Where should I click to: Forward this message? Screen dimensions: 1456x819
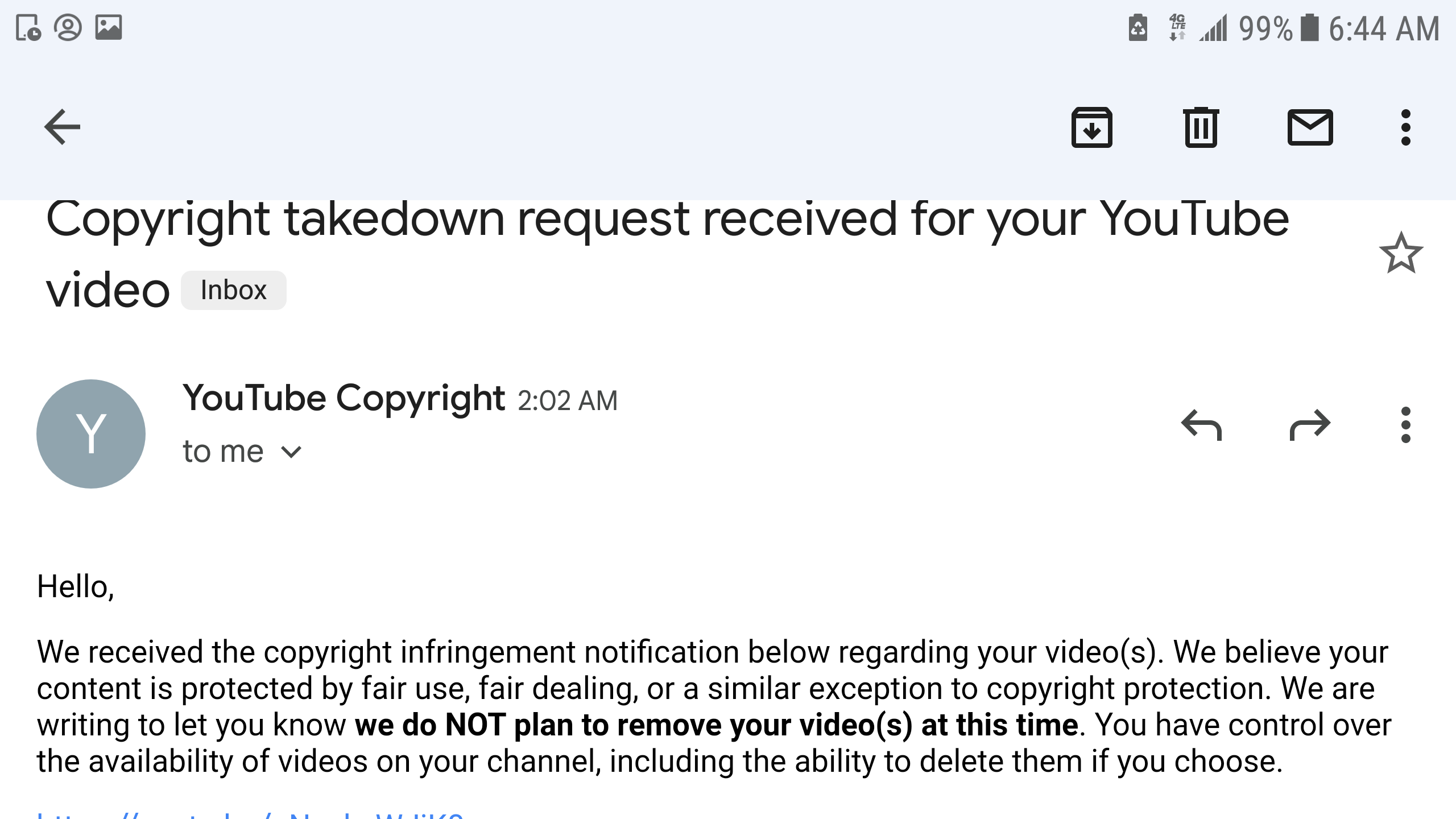1310,425
